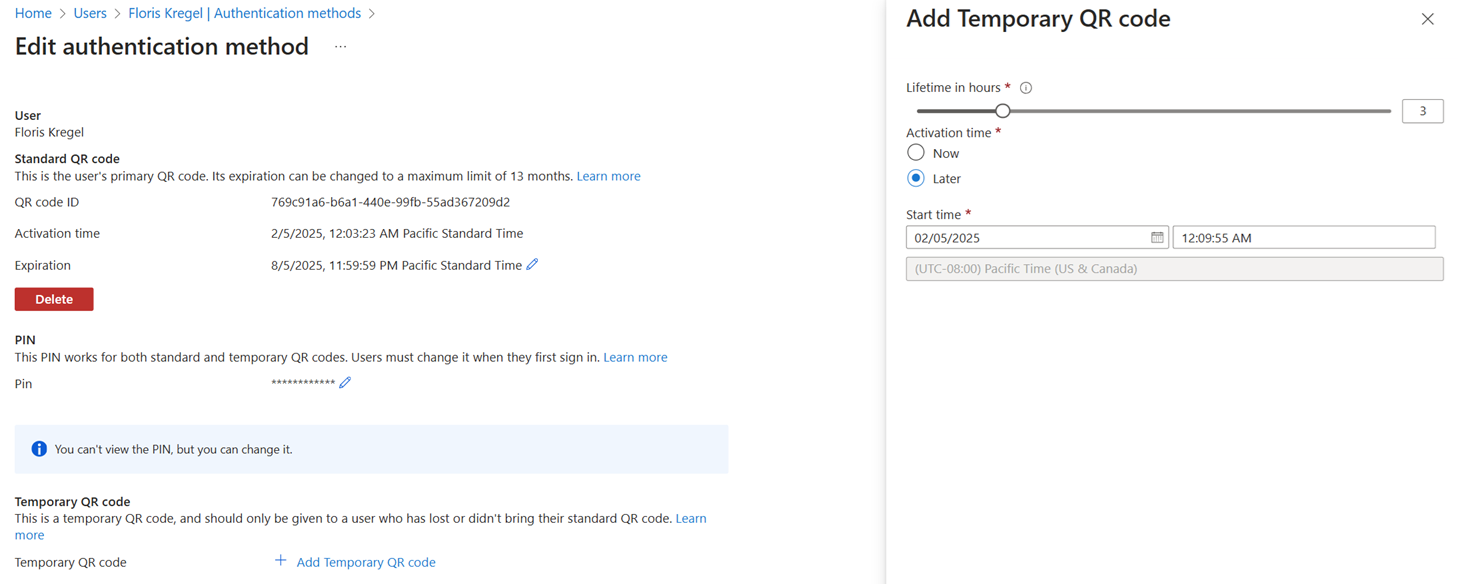
Task: Adjust the Lifetime in hours slider
Action: click(x=1003, y=110)
